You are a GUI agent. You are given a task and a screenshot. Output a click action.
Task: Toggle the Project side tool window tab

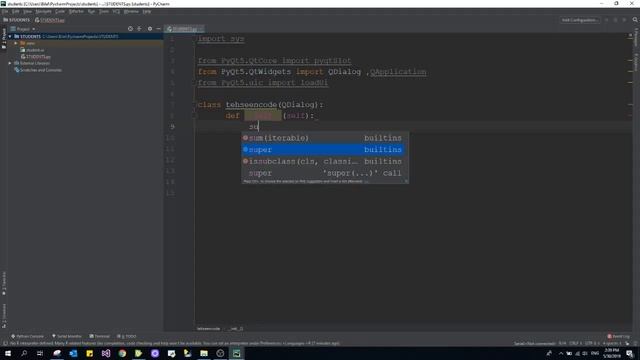[x=4, y=38]
